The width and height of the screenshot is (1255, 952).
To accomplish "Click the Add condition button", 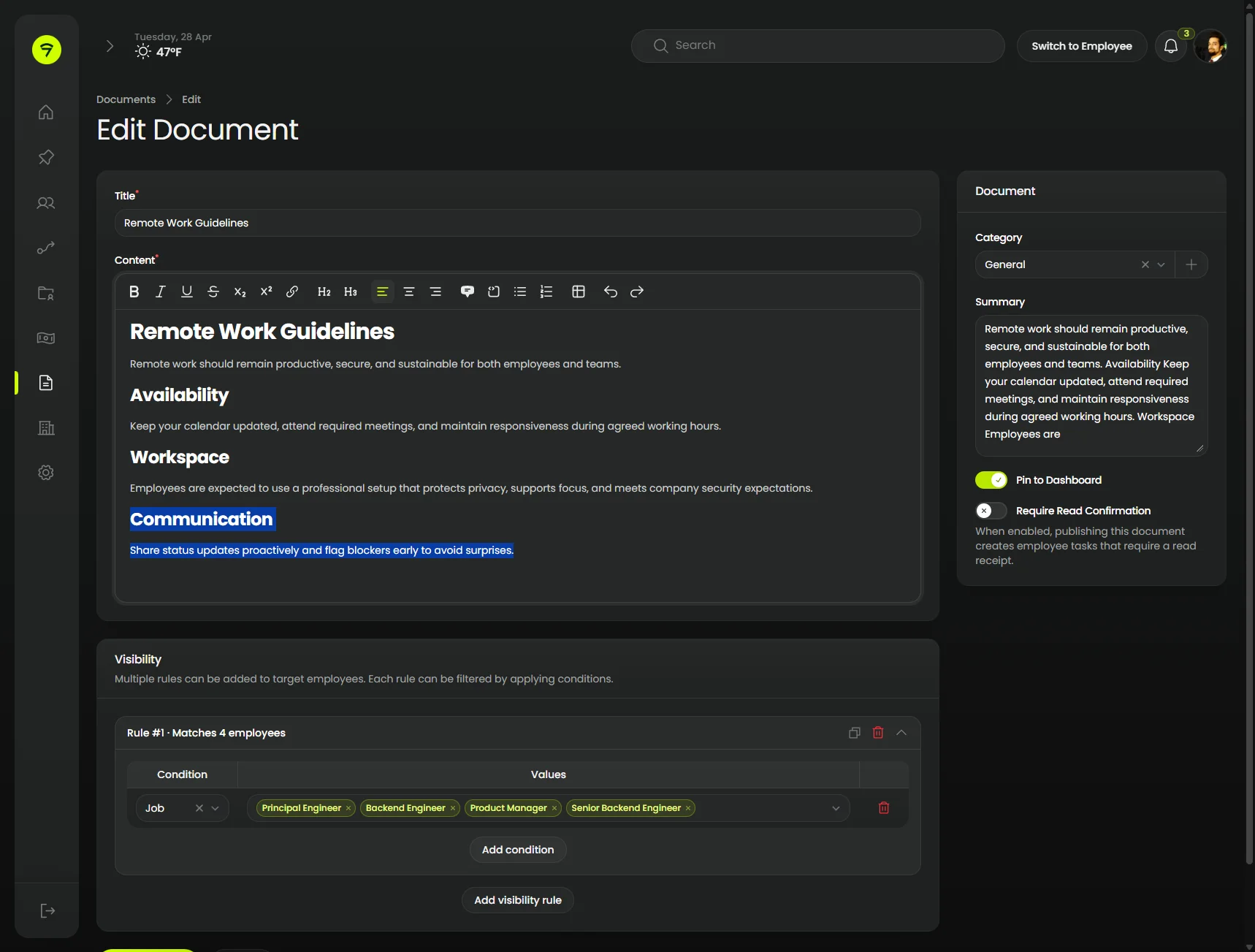I will coord(518,850).
